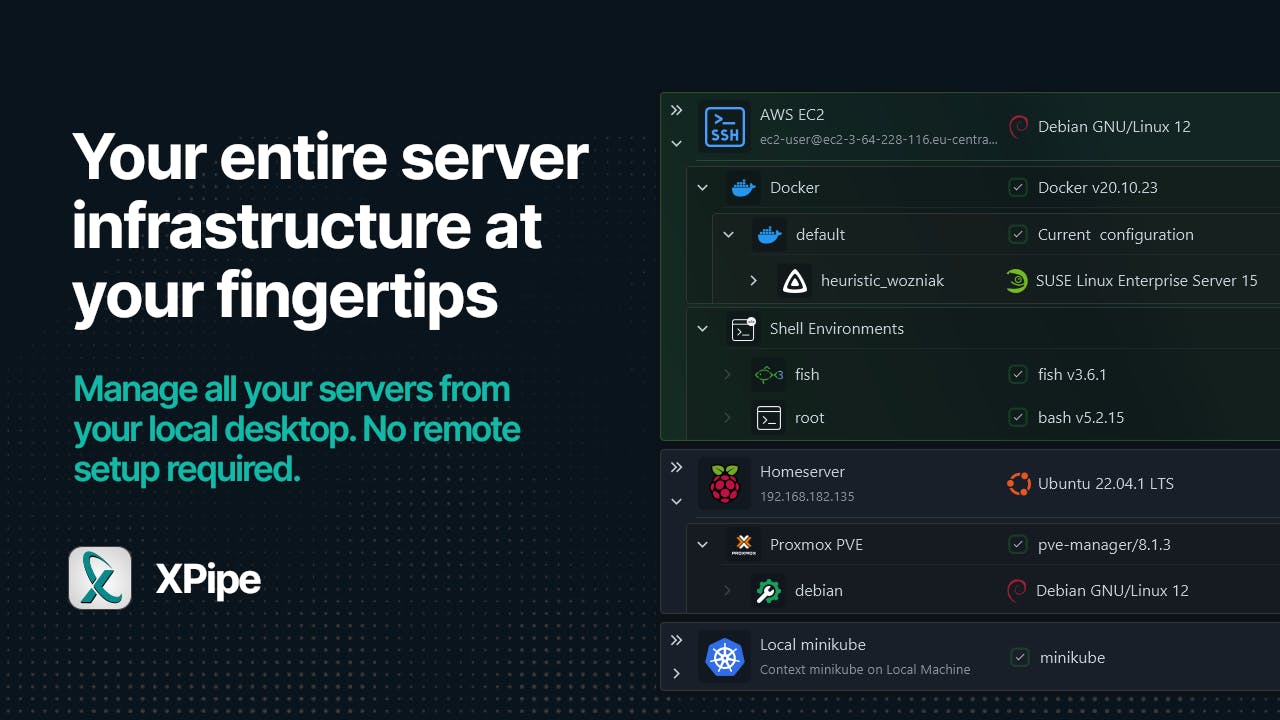Click the container icon for heuristic_wozniak
Screen dimensions: 1280x720
coord(795,281)
